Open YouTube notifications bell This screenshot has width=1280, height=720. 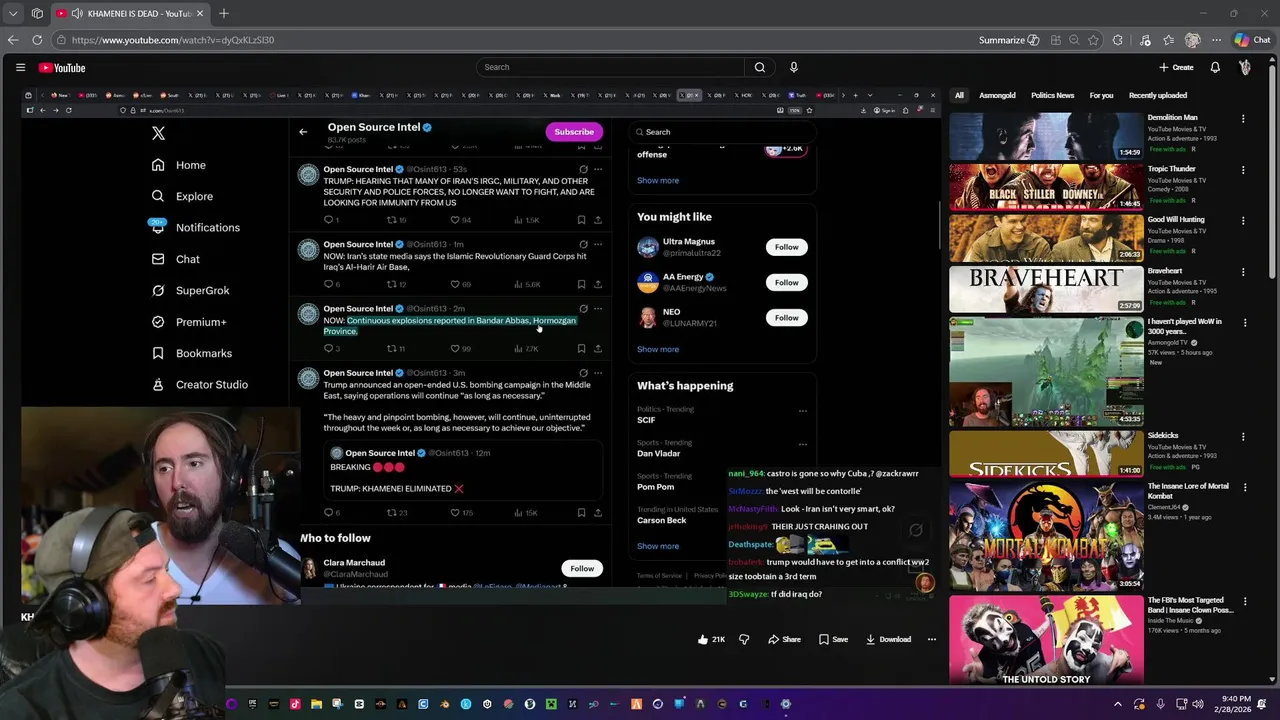coord(1215,67)
